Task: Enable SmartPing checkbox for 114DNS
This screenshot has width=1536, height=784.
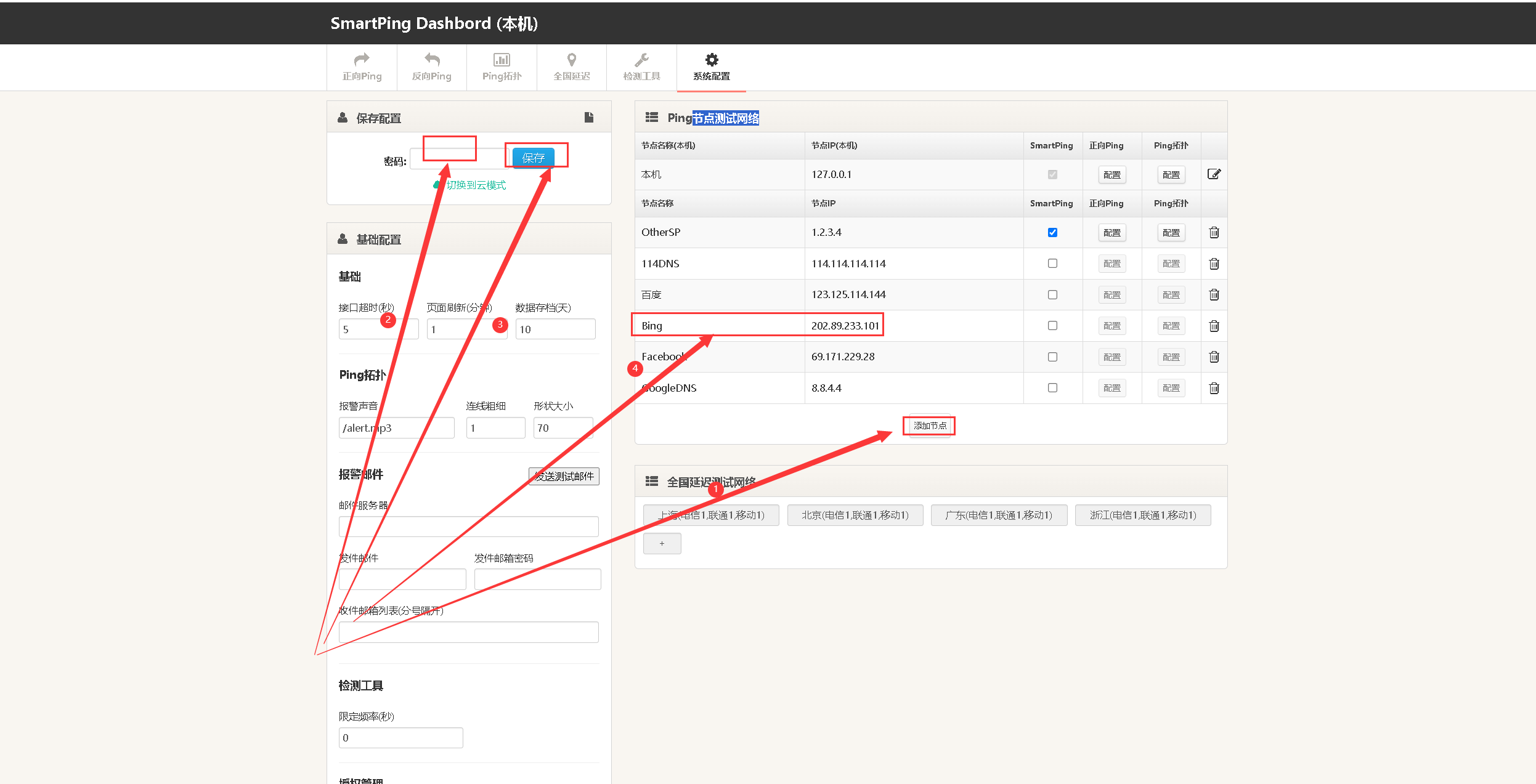Action: point(1052,264)
